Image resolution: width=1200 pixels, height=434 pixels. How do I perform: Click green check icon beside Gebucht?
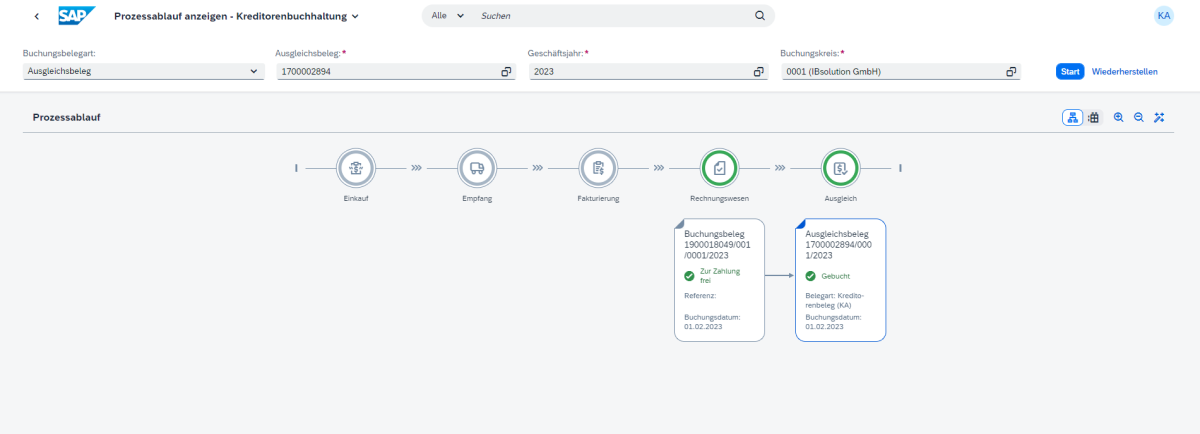click(x=811, y=276)
